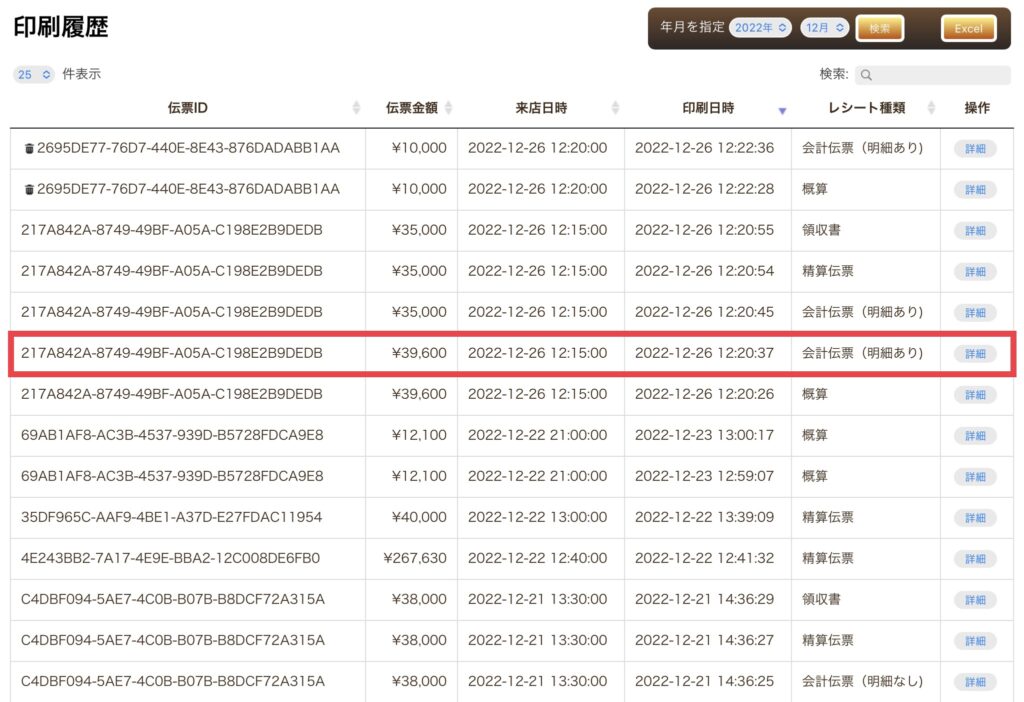This screenshot has width=1024, height=702.
Task: Click the 印刷日時 column header
Action: point(708,108)
